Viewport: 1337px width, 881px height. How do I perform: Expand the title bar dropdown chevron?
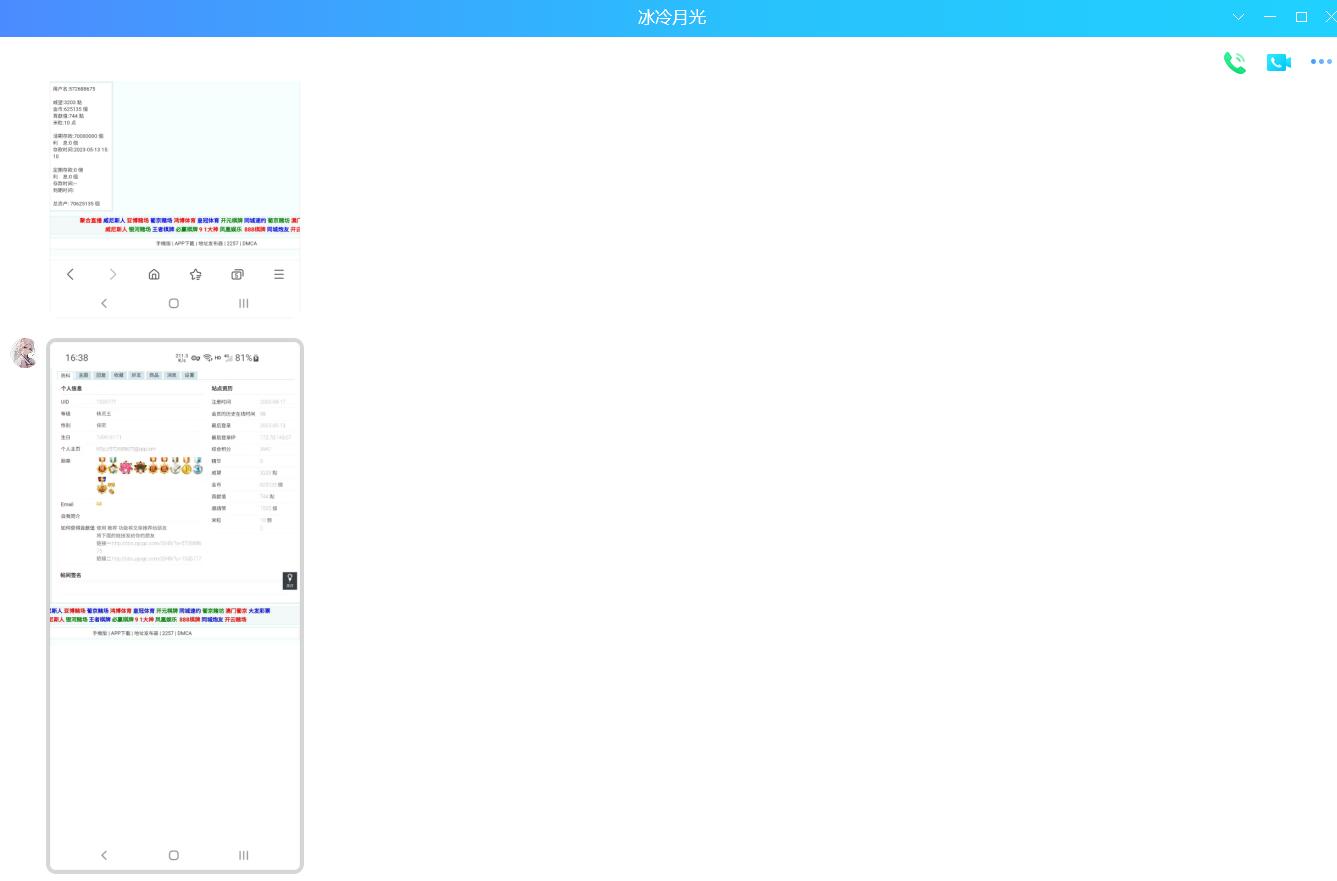click(1238, 17)
